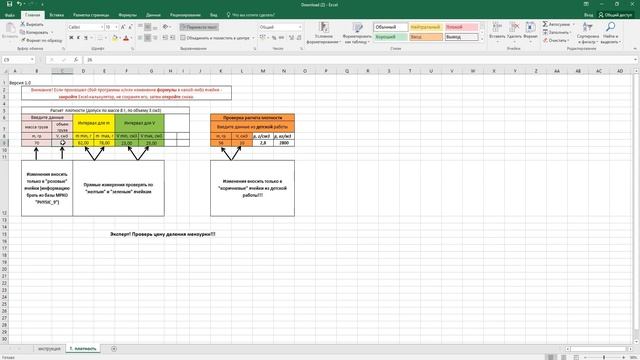Select the pink cell containing 70
The height and width of the screenshot is (360, 640).
[37, 143]
